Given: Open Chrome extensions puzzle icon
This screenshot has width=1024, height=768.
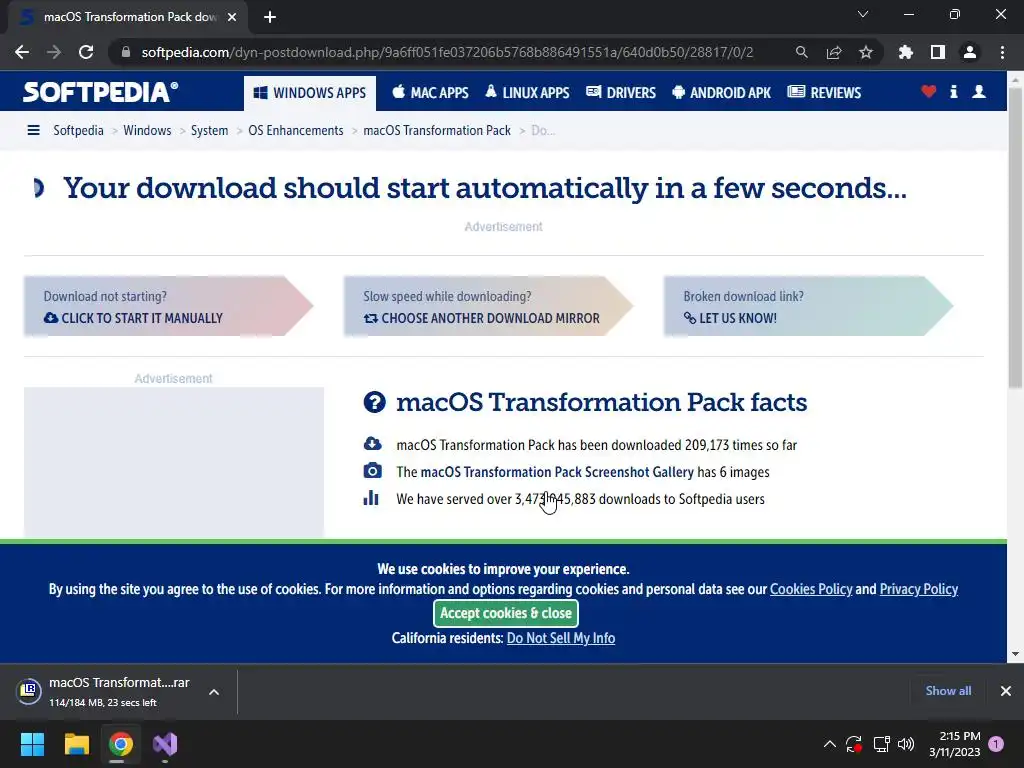Looking at the screenshot, I should click(905, 52).
